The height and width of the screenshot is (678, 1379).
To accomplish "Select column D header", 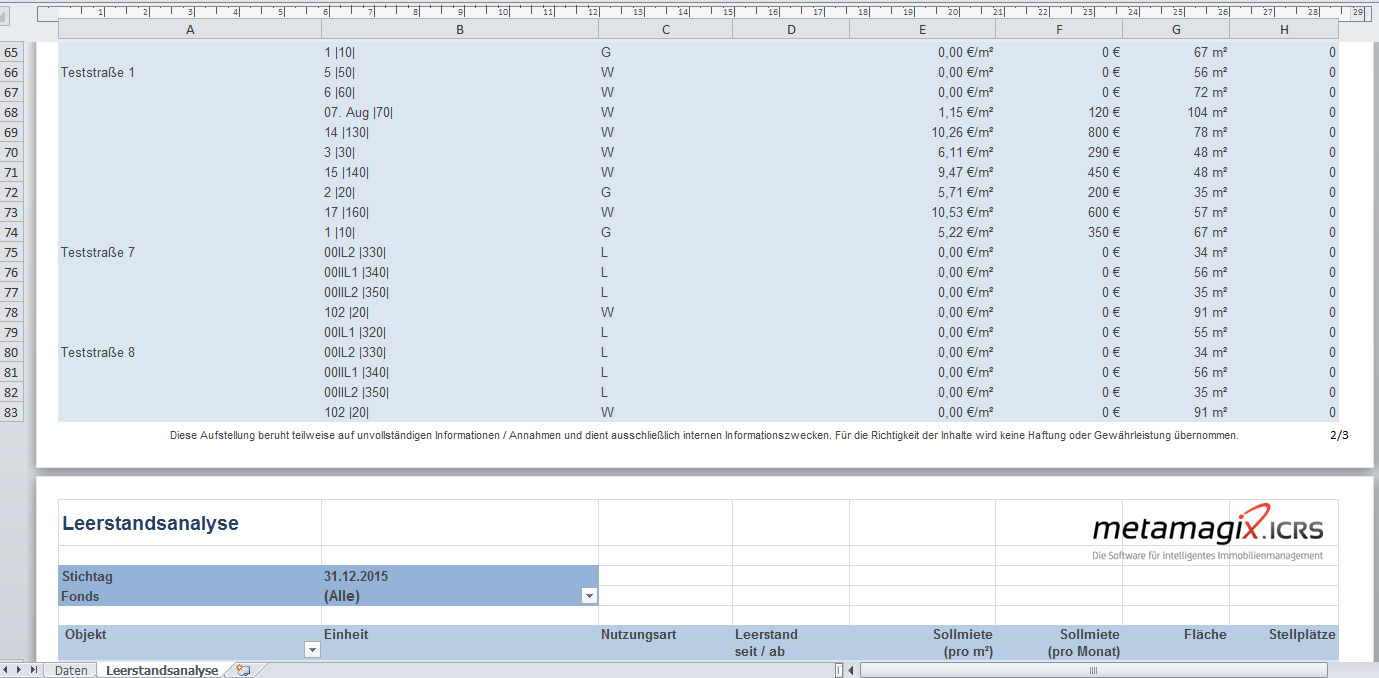I will point(791,30).
